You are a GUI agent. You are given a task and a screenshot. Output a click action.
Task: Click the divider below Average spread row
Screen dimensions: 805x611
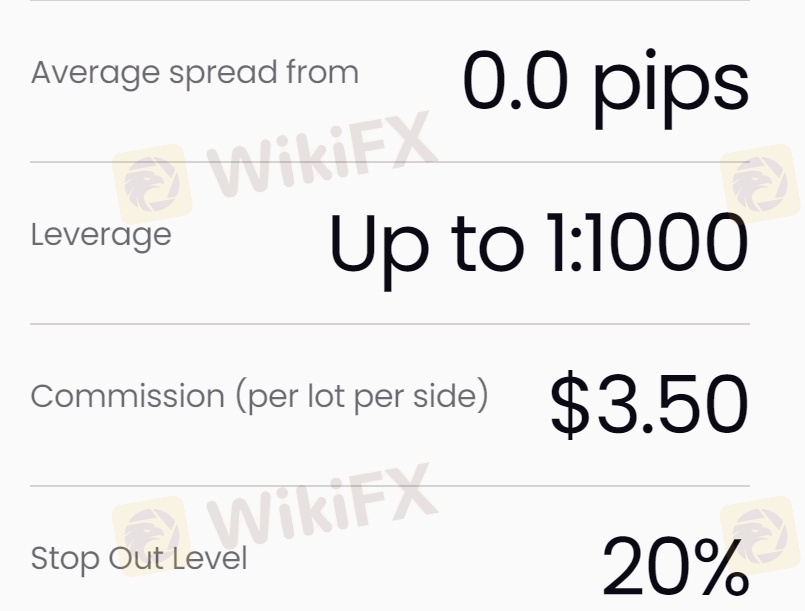[390, 162]
